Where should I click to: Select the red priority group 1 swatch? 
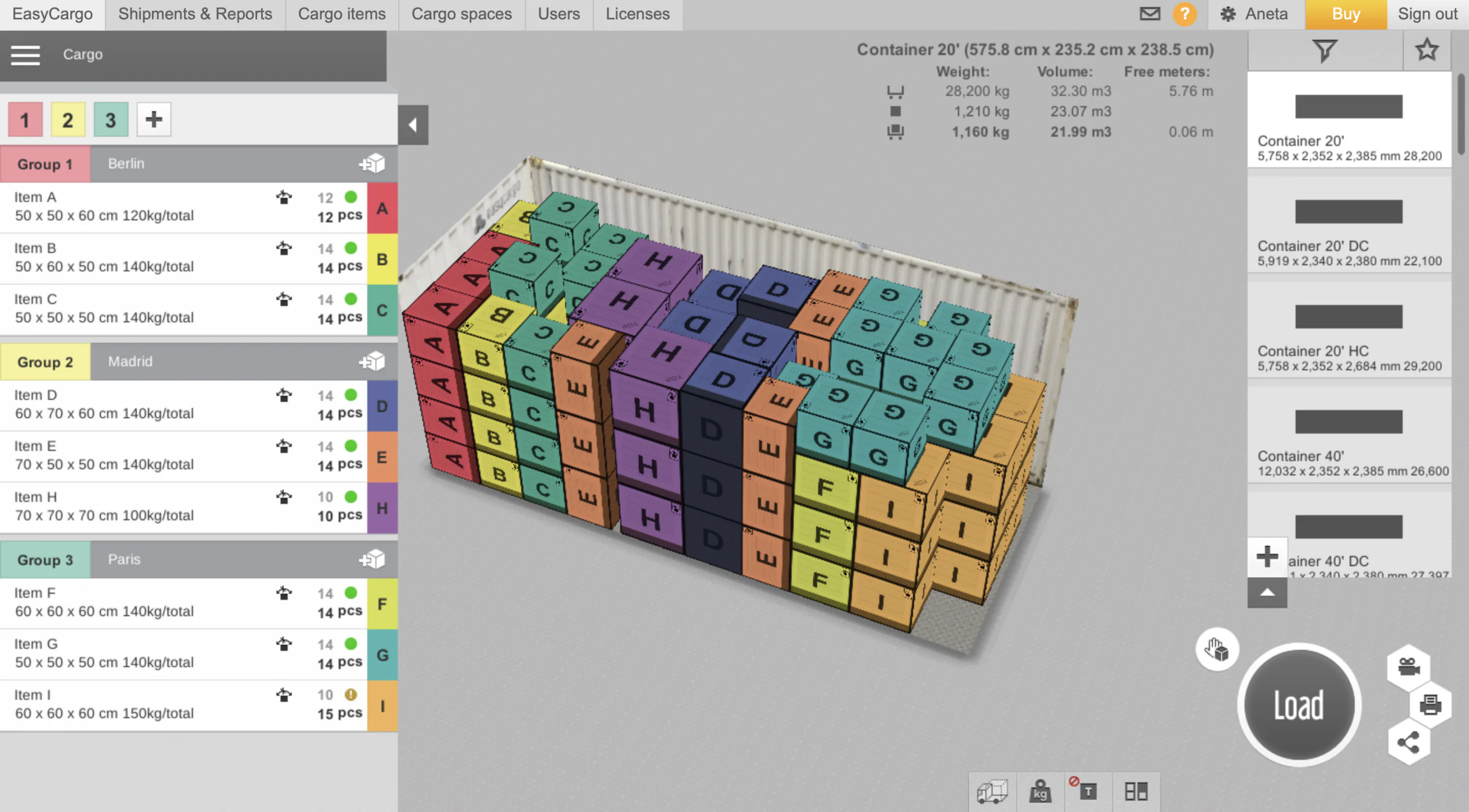click(25, 119)
